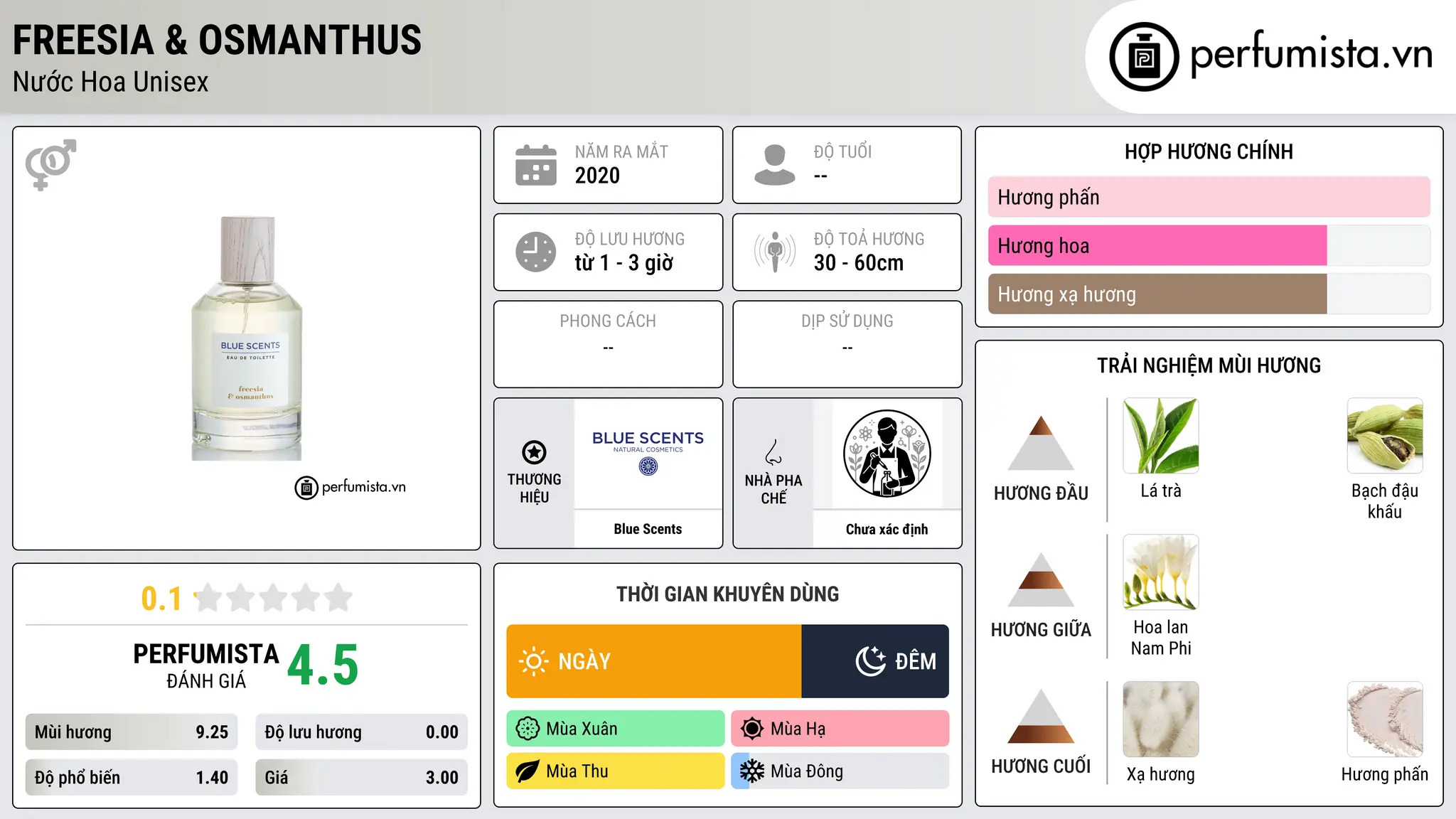Click the Độ lưu hương 0.00 score row

pyautogui.click(x=362, y=732)
